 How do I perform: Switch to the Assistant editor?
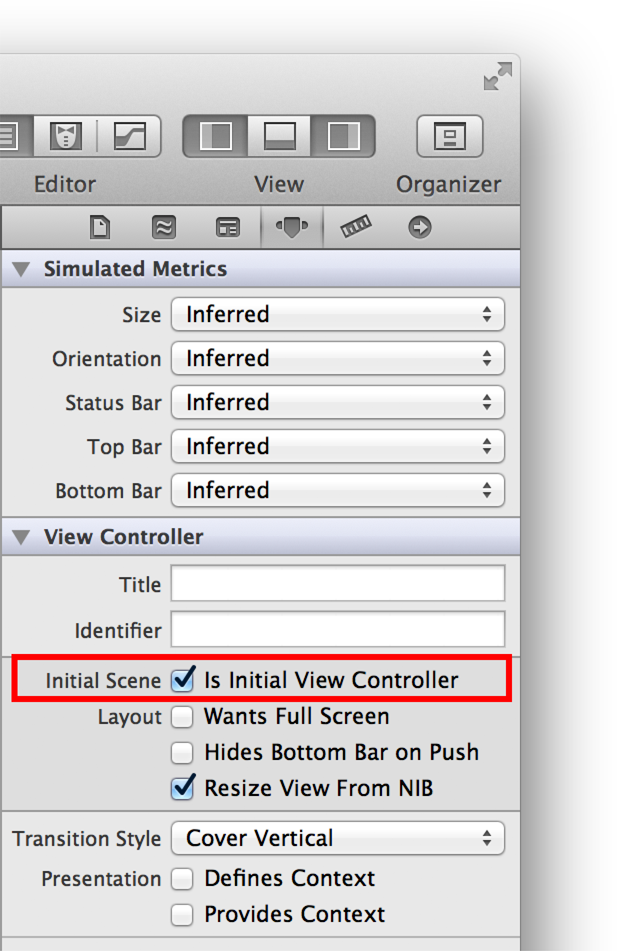[66, 136]
